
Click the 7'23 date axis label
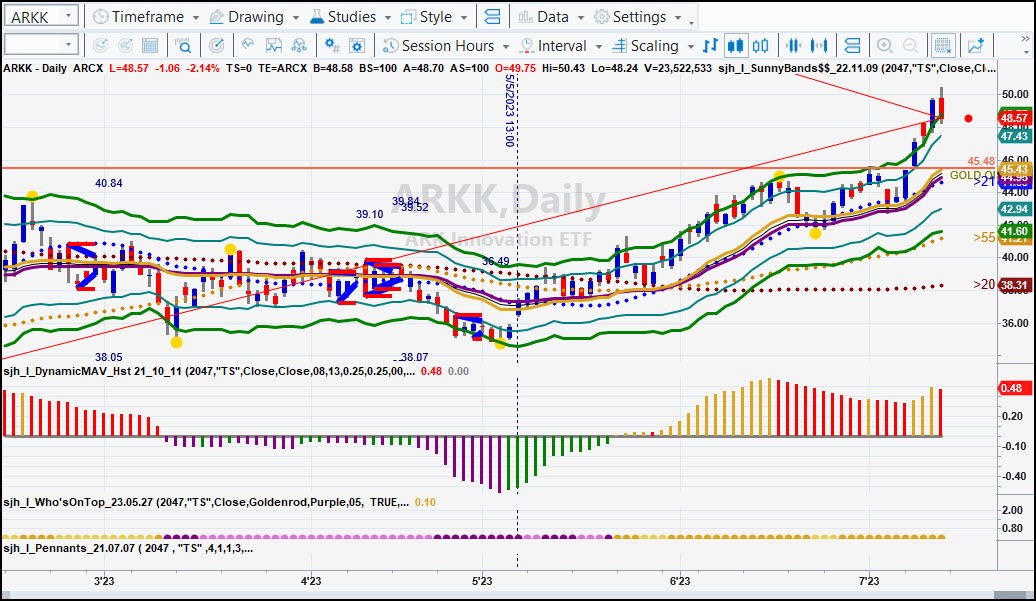[869, 581]
